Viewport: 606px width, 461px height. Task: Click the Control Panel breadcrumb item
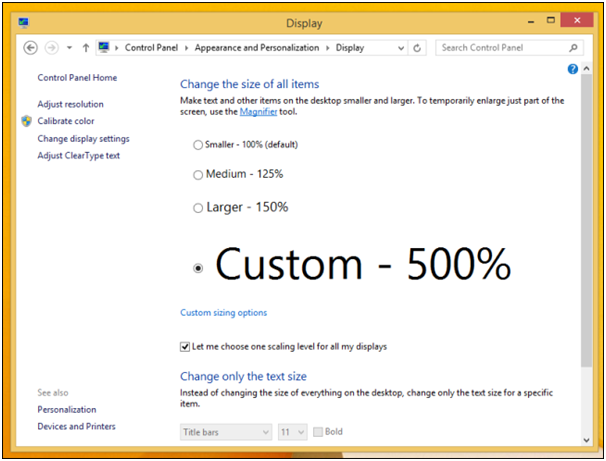point(152,47)
